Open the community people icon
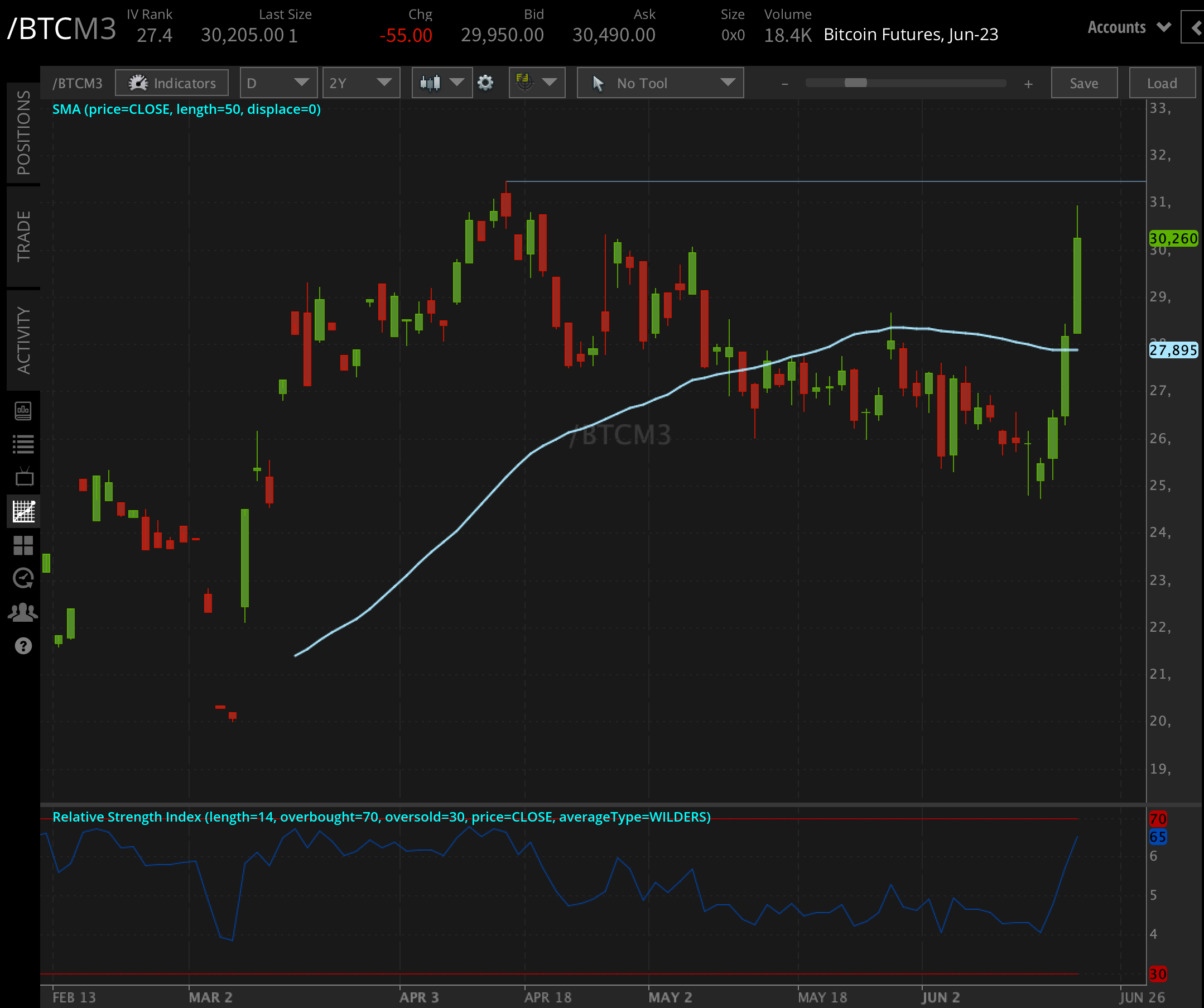The image size is (1204, 1008). pyautogui.click(x=23, y=612)
